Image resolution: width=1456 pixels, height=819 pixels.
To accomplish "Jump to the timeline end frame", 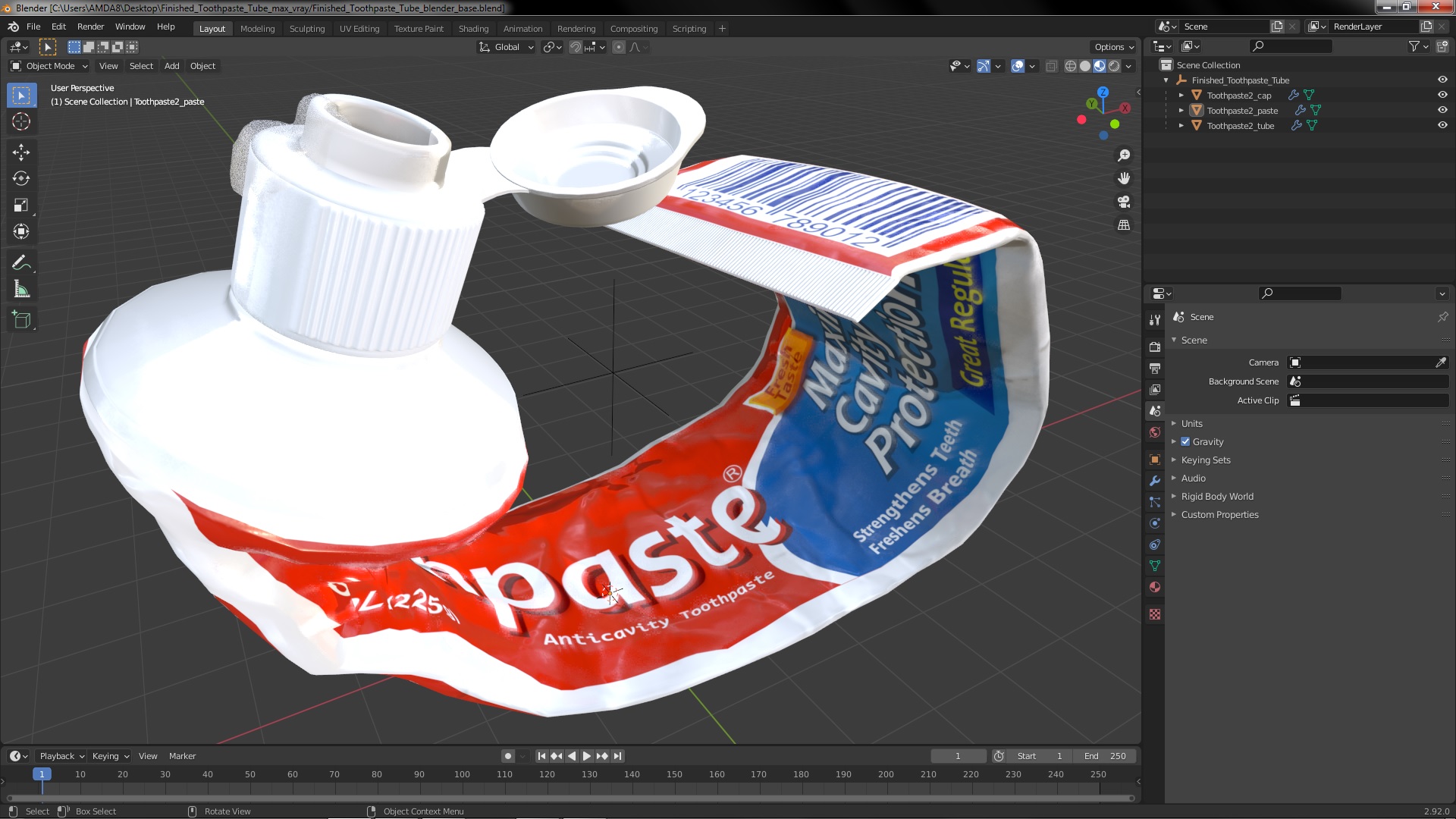I will point(618,756).
